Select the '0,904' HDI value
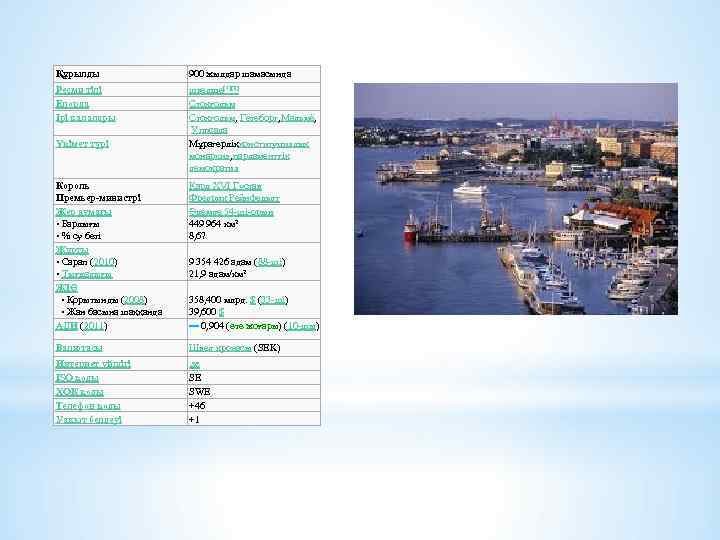Viewport: 720px width, 540px height. point(212,326)
